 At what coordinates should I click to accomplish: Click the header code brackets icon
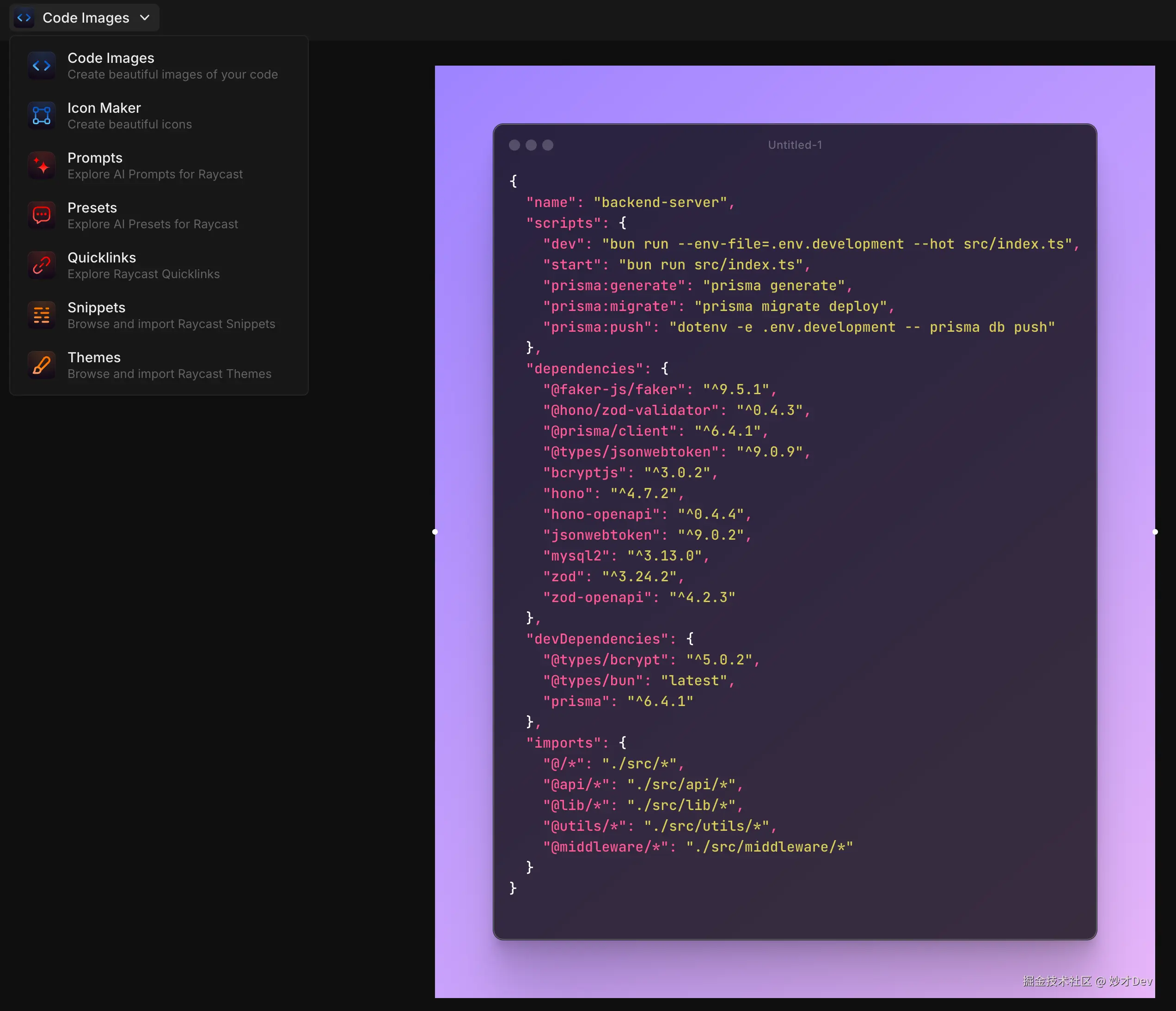(x=24, y=18)
